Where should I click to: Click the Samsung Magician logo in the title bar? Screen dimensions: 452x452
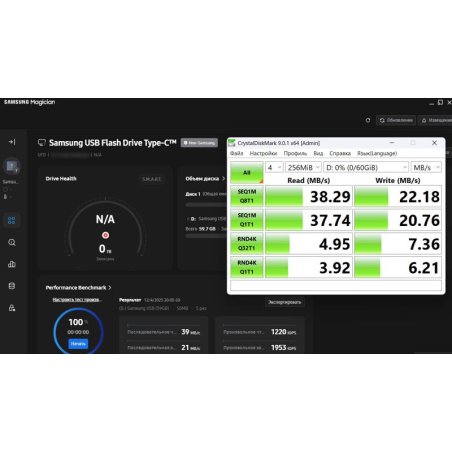[x=29, y=102]
